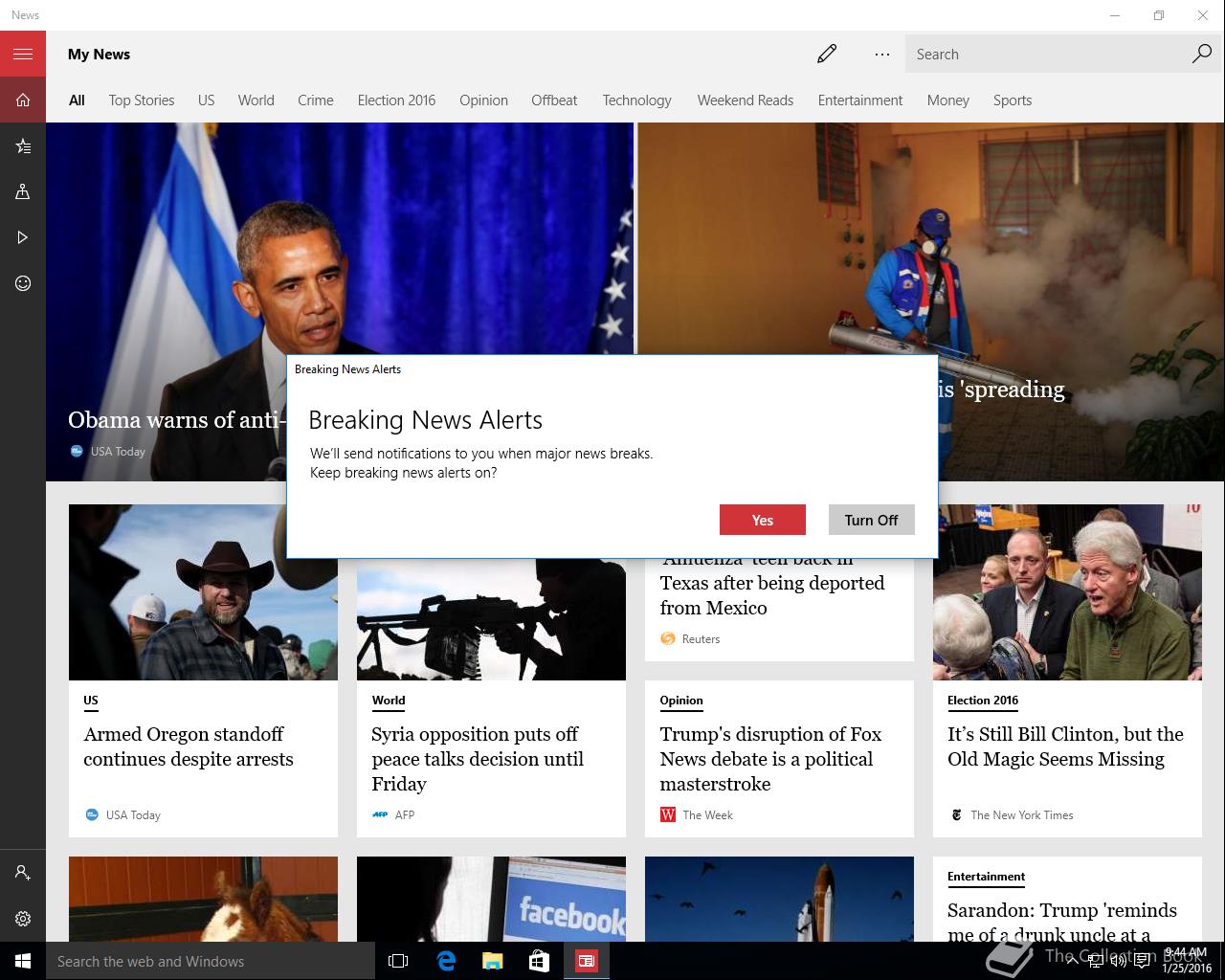
Task: Switch to the US tab
Action: pos(206,100)
